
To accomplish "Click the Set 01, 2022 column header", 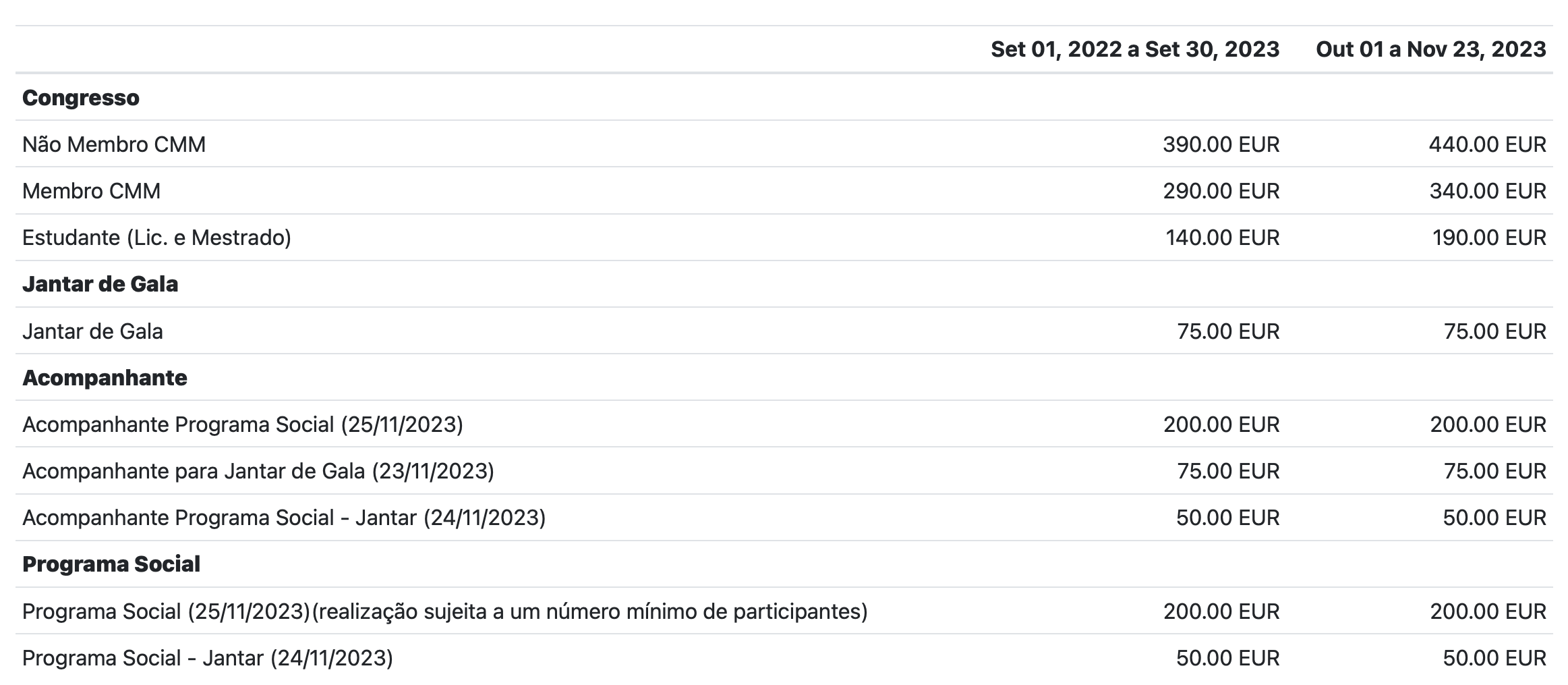I will tap(1135, 49).
